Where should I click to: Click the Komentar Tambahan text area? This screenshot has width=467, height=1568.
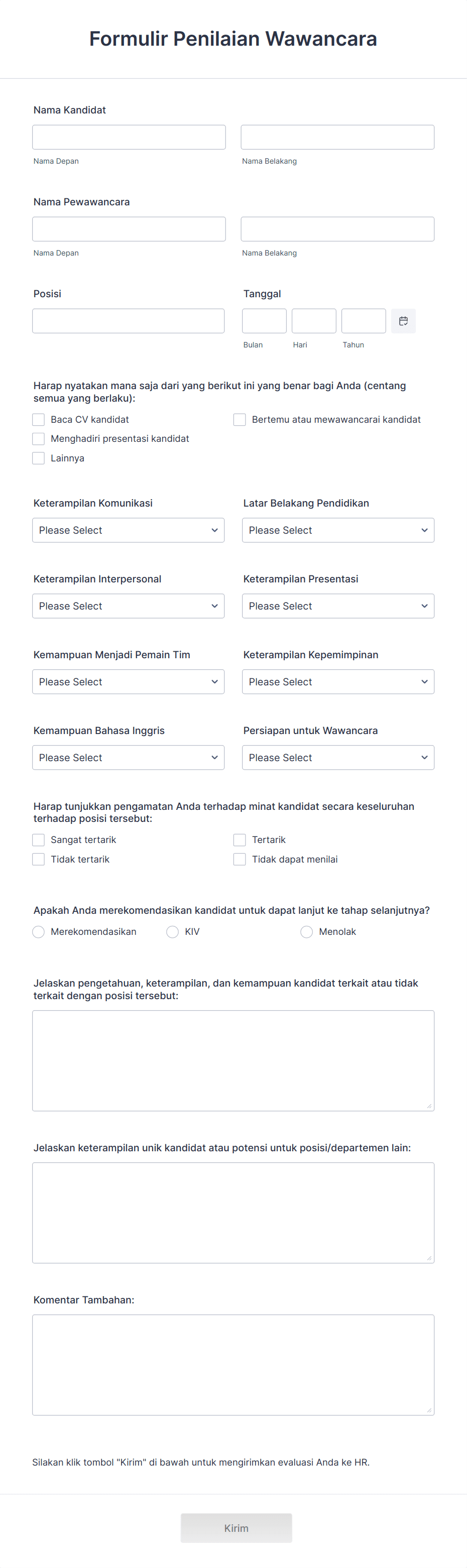coord(233,1364)
